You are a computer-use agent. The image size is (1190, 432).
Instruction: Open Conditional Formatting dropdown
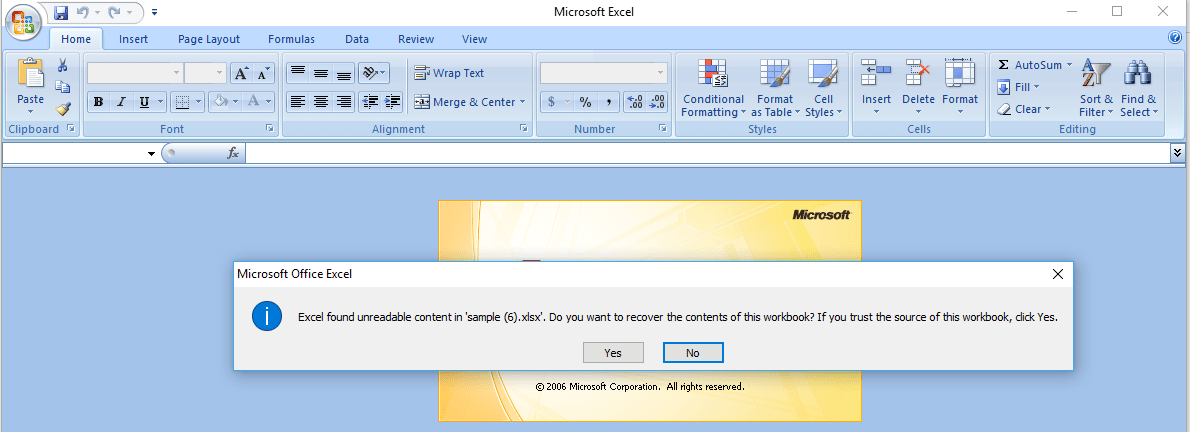[x=713, y=88]
